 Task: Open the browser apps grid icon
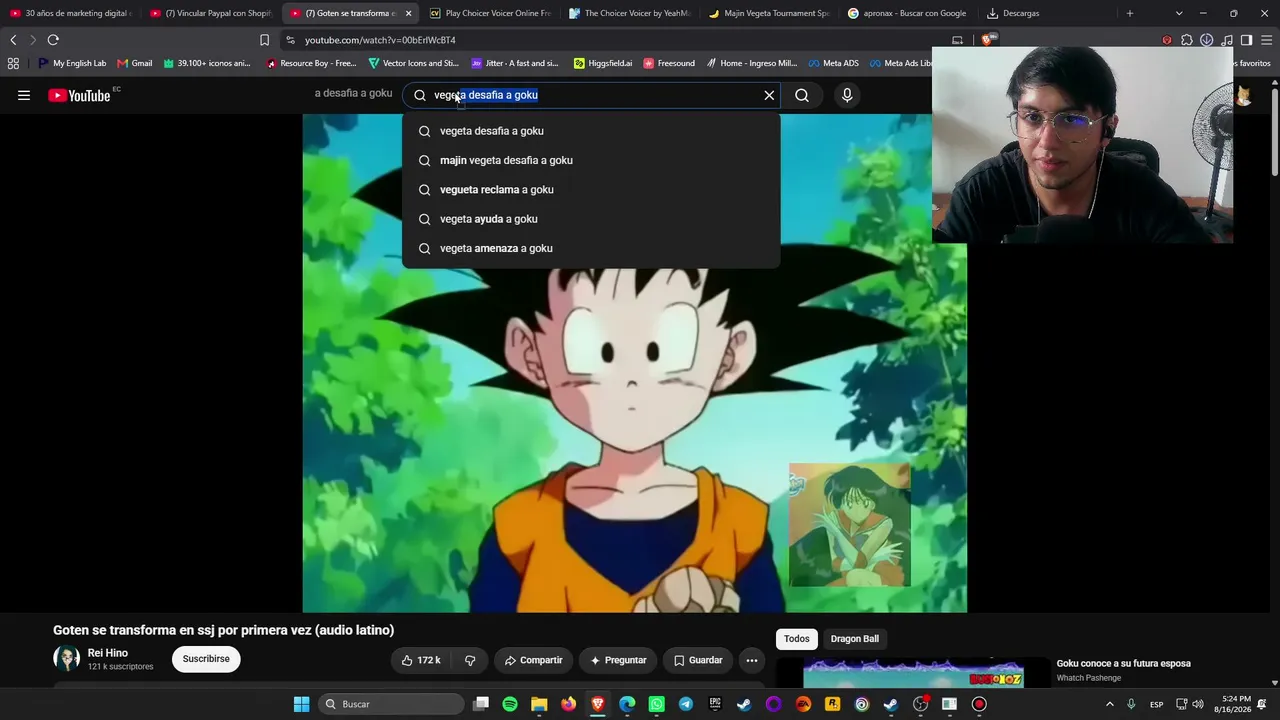coord(13,63)
